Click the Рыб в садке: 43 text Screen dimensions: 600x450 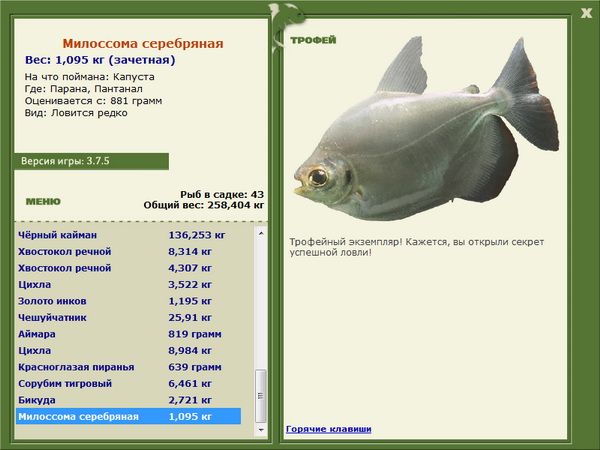tap(222, 194)
